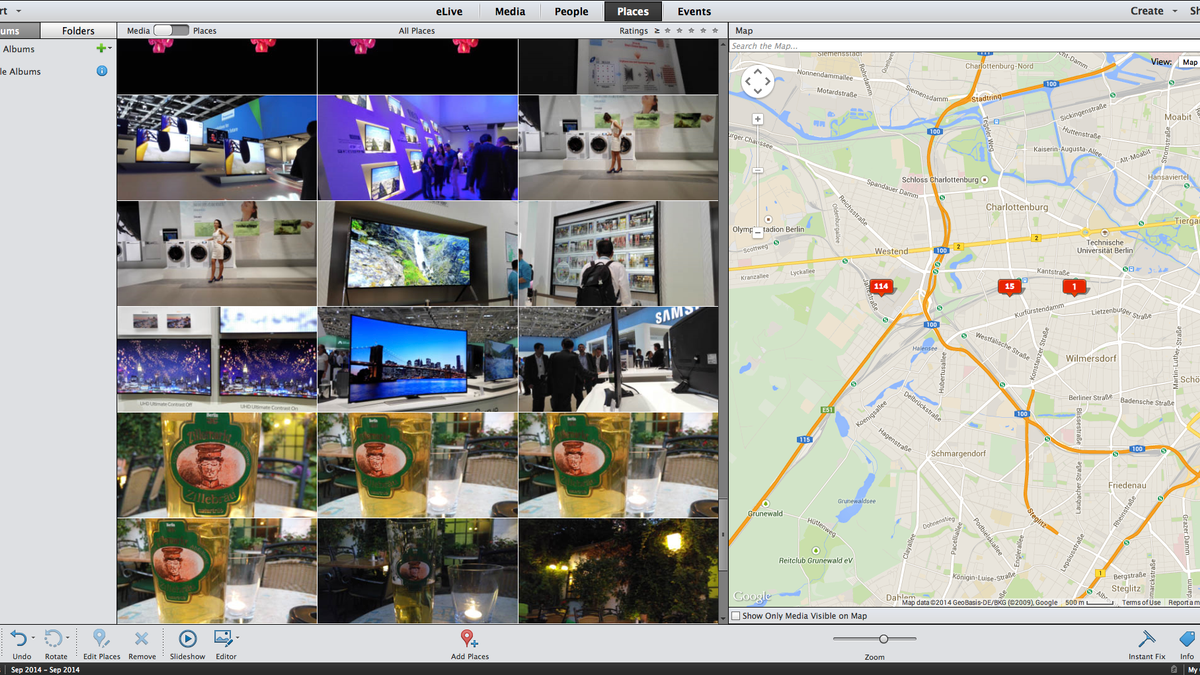Open Instant Fix tool

[1147, 638]
